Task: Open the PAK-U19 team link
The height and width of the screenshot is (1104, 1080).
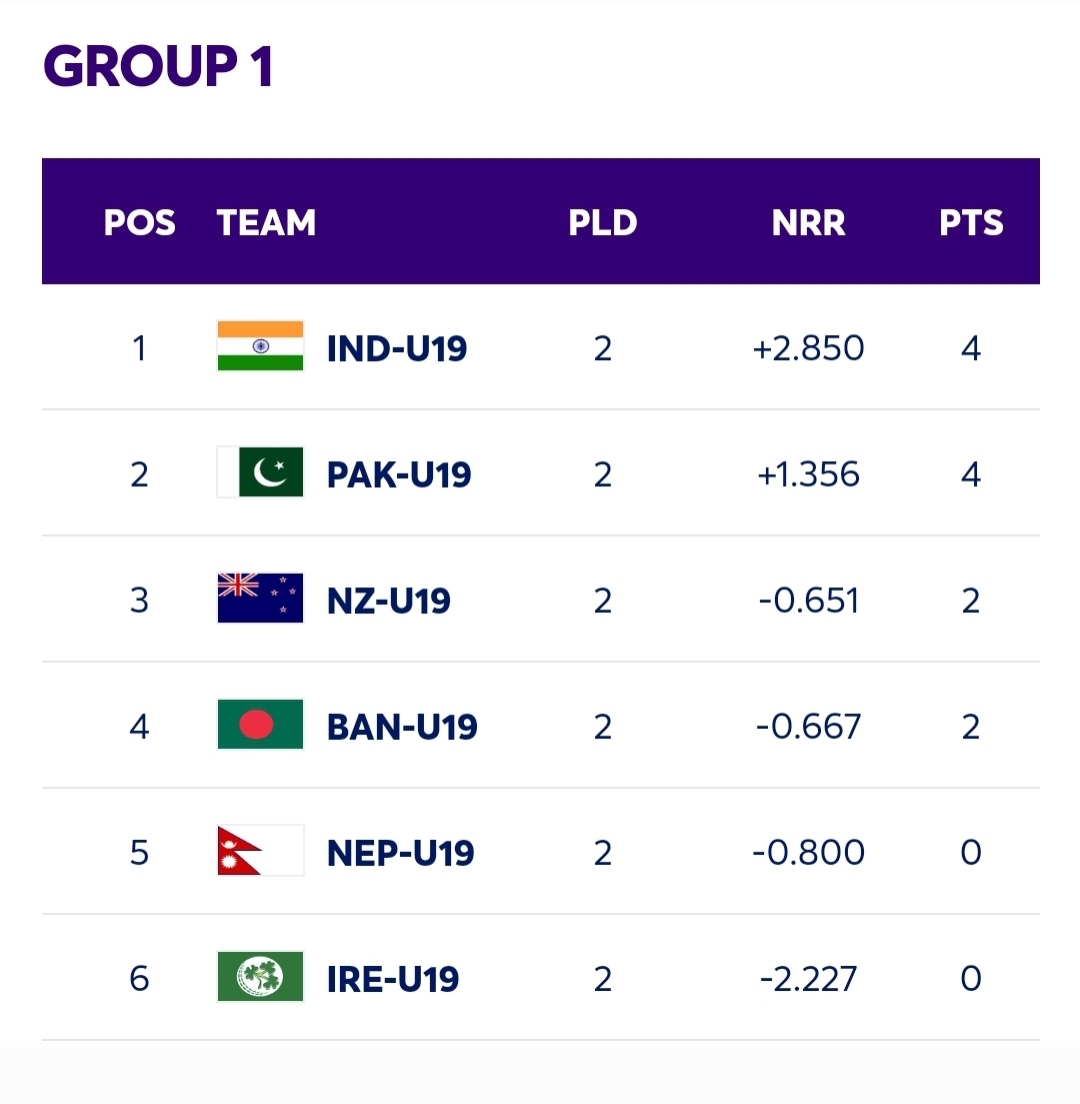Action: tap(398, 475)
